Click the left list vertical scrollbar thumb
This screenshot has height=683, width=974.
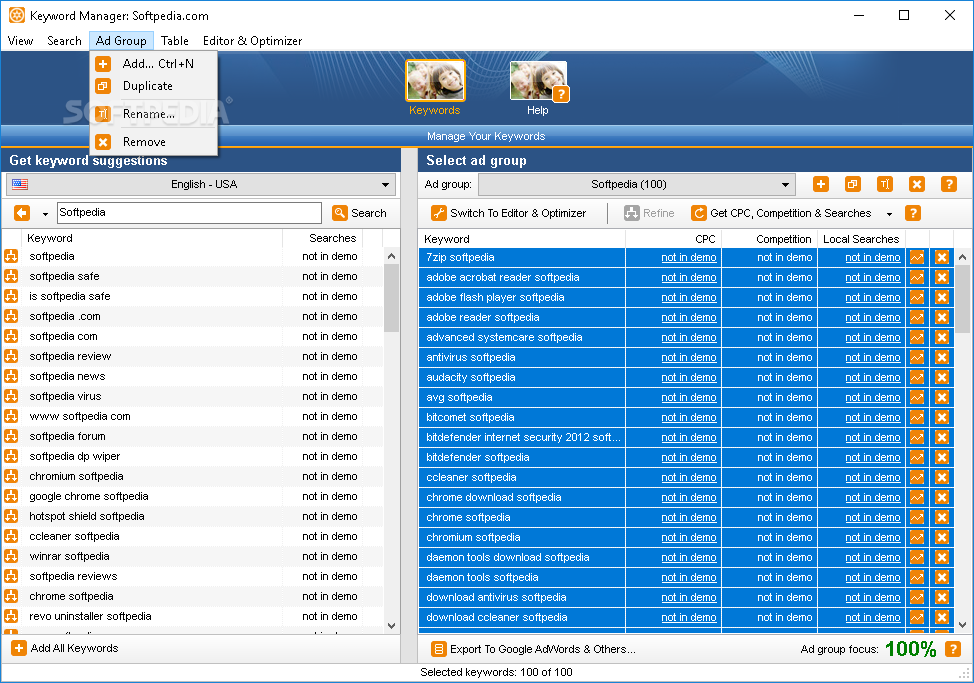click(x=391, y=298)
